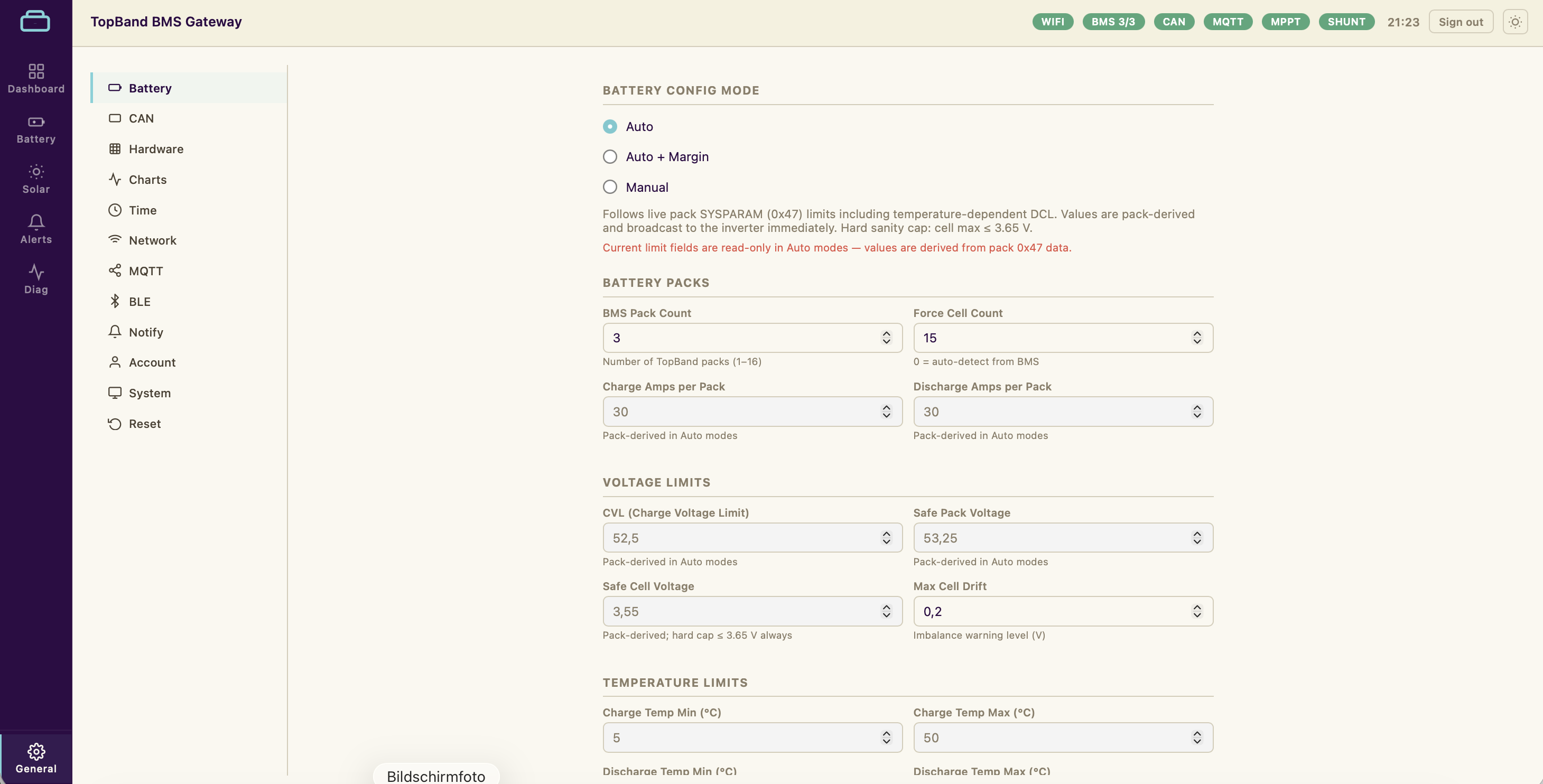Click the '0 = auto-detect from BMS' hint
The width and height of the screenshot is (1543, 784).
point(976,362)
